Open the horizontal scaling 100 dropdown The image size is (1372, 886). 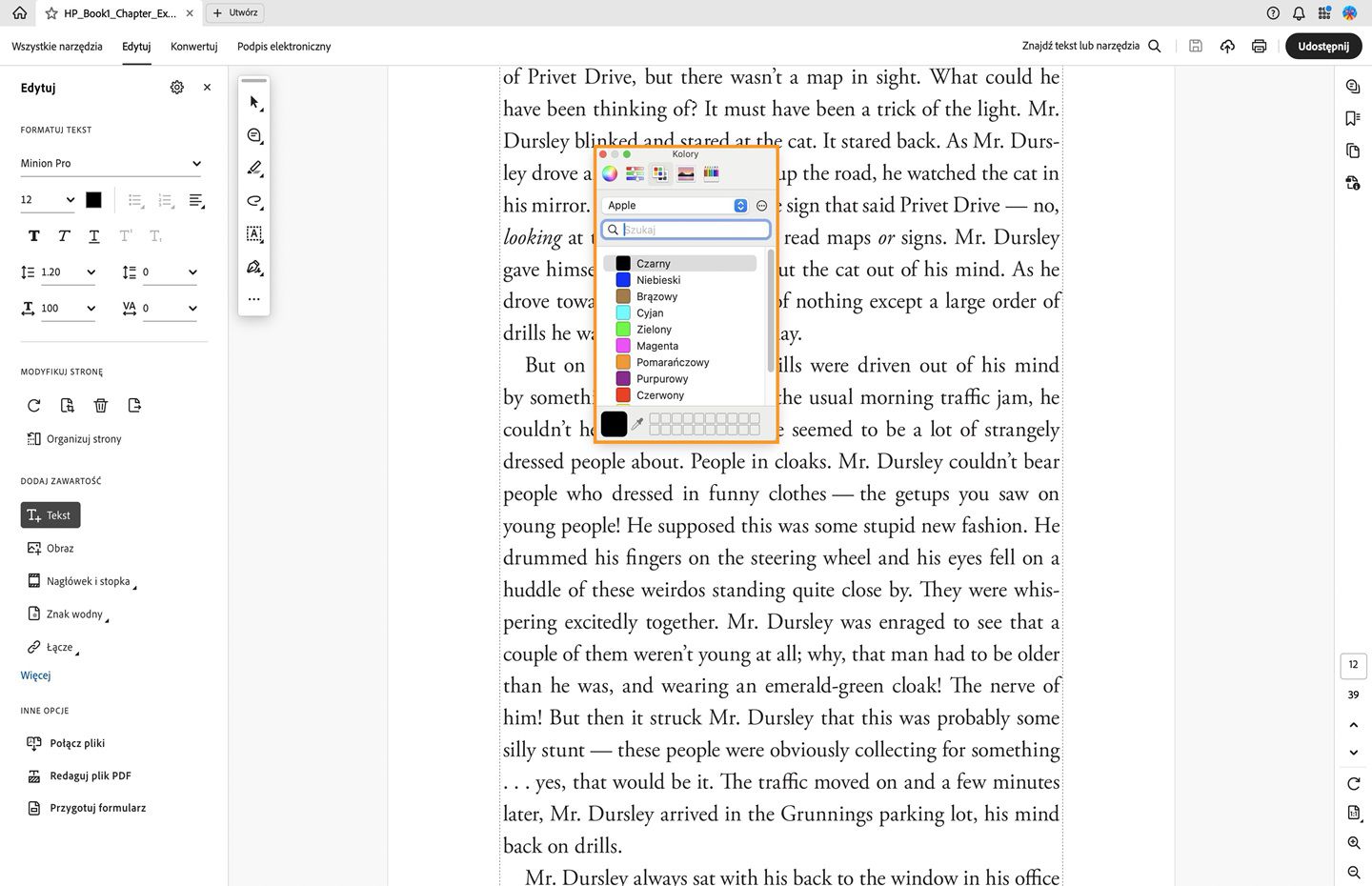68,309
